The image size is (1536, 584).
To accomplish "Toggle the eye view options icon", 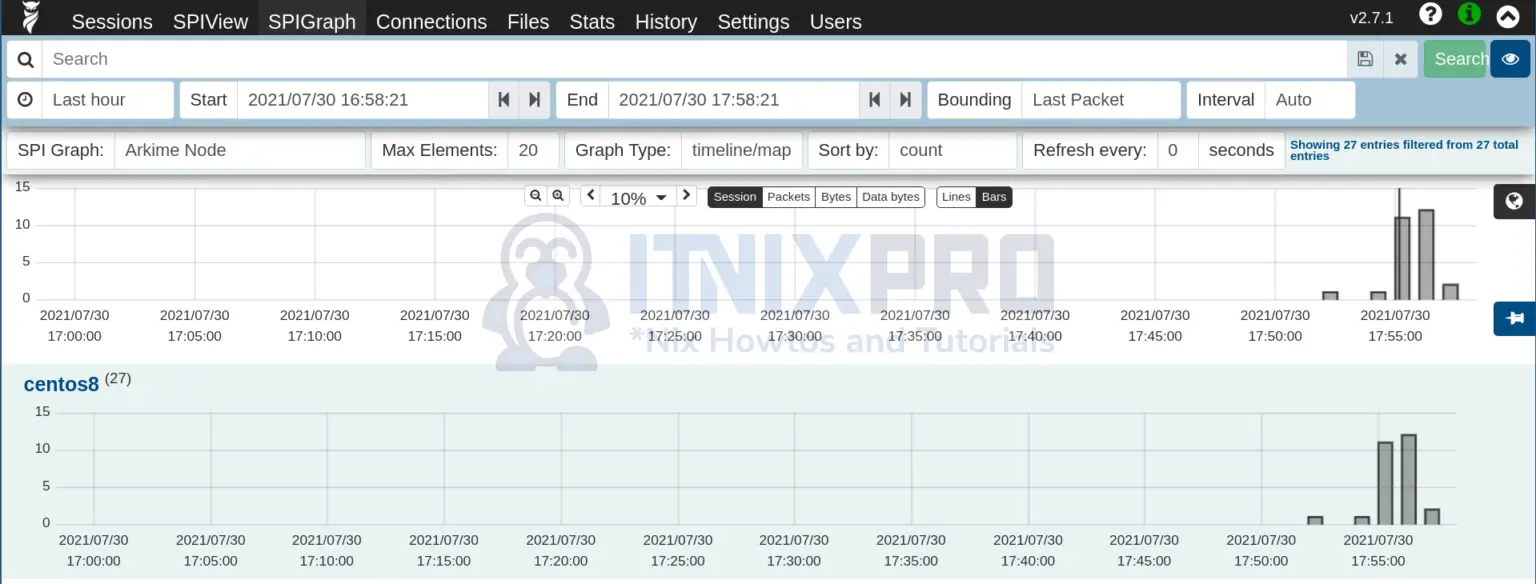I will (1510, 59).
